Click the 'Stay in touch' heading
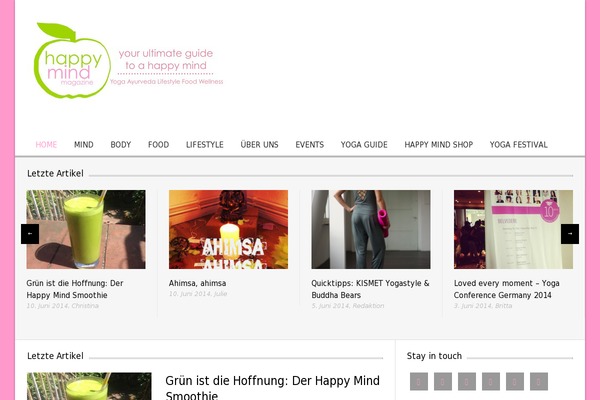Screen dimensions: 600x400 [434, 356]
